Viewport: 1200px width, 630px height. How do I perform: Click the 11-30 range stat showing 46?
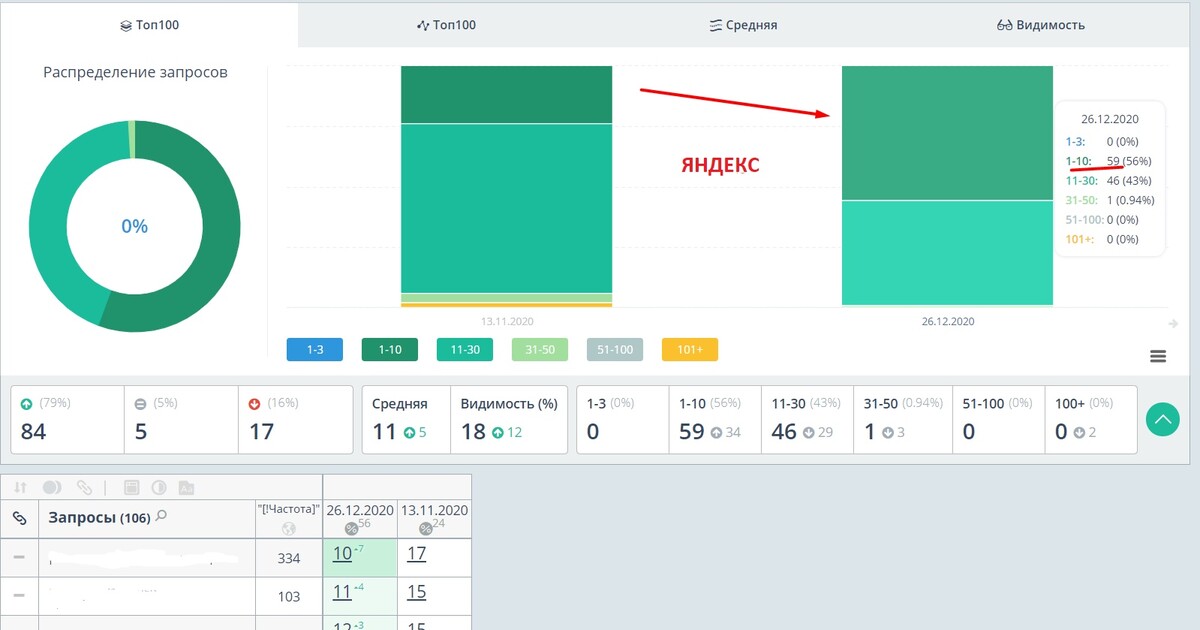808,420
